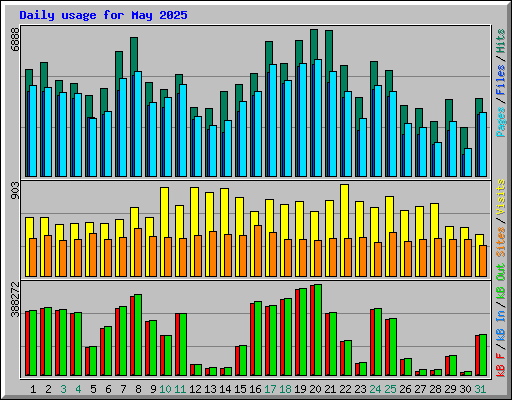The width and height of the screenshot is (512, 400).
Task: Click the sites bar for day 16
Action: pyautogui.click(x=258, y=251)
